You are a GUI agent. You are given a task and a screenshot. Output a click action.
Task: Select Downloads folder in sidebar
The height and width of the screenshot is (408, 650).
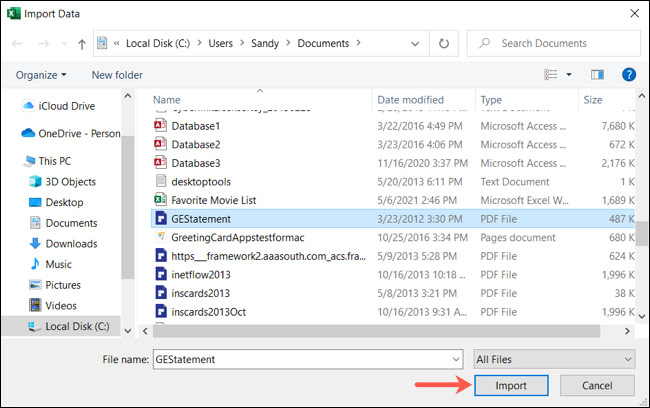71,244
